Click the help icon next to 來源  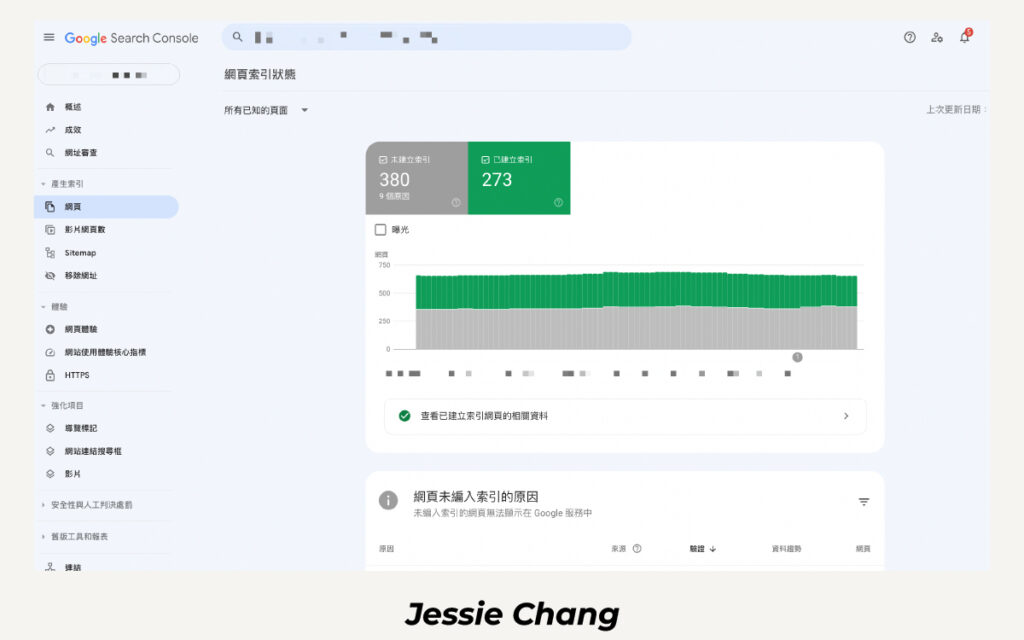(637, 549)
